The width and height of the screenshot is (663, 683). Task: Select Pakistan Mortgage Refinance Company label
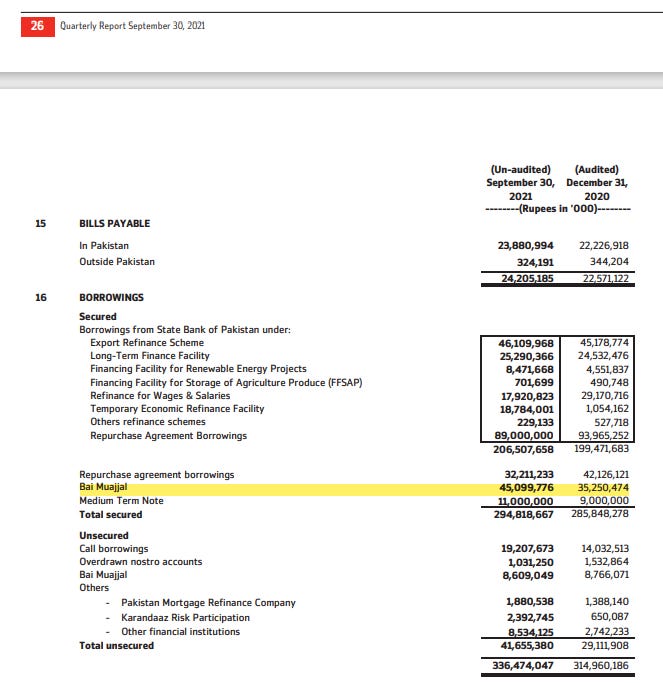(x=208, y=603)
